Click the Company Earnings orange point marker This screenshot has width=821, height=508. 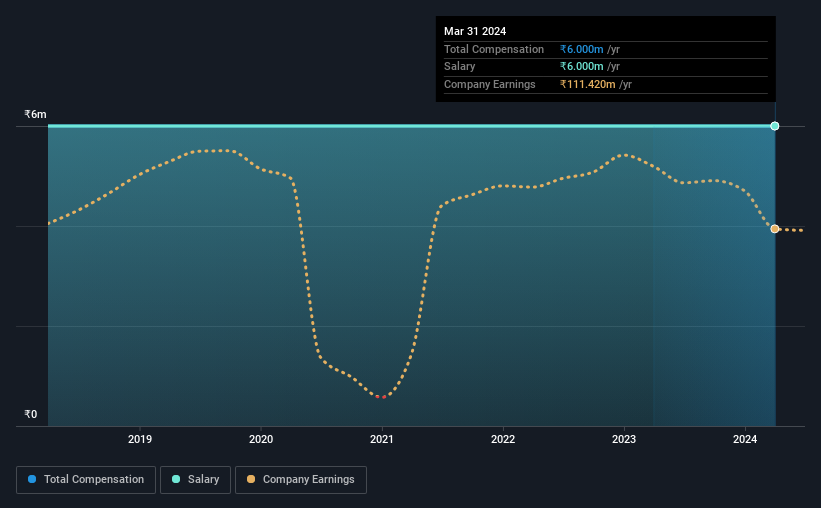(x=775, y=229)
